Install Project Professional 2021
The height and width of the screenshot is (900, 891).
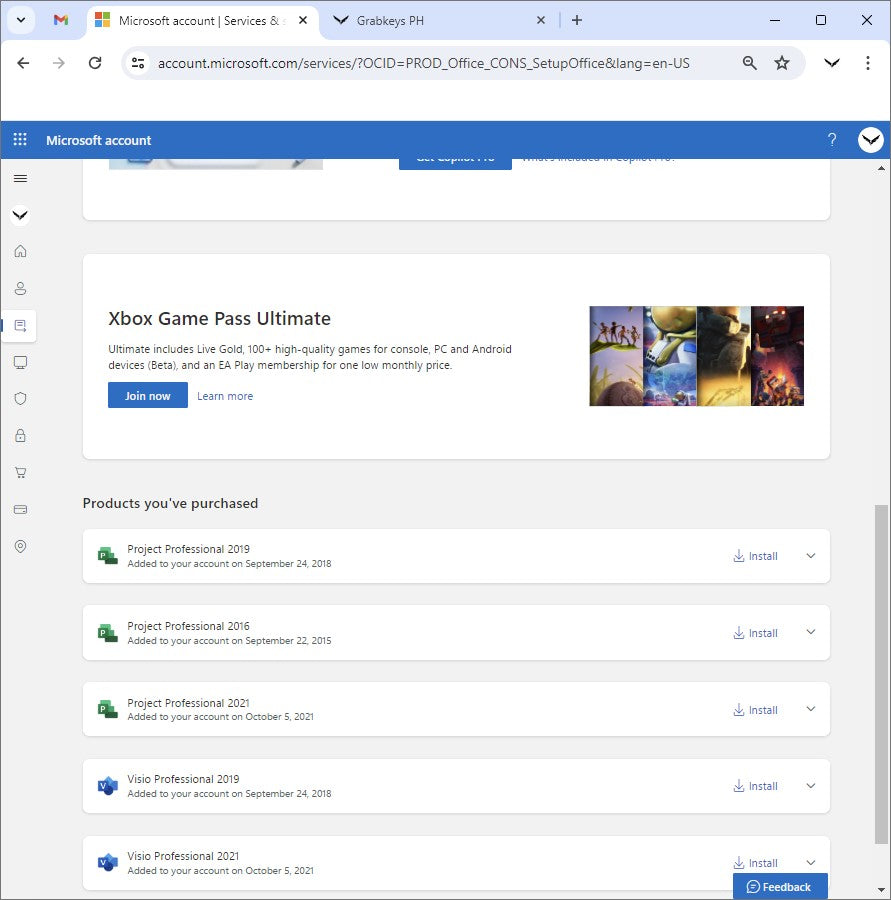pos(756,710)
